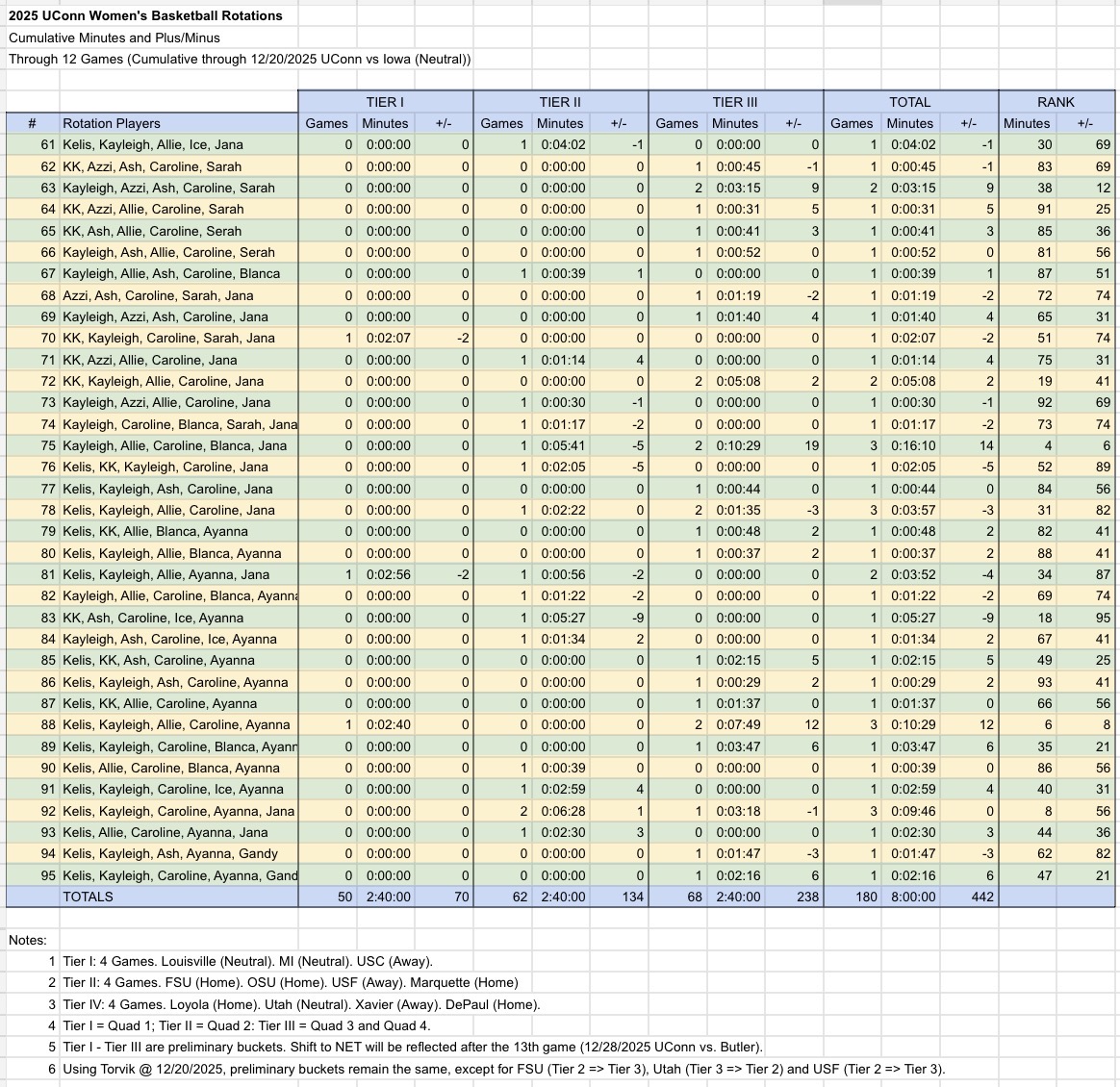Select Tier III minutes cell '0:10:29' in row 75
The height and width of the screenshot is (1087, 1120).
pyautogui.click(x=735, y=445)
